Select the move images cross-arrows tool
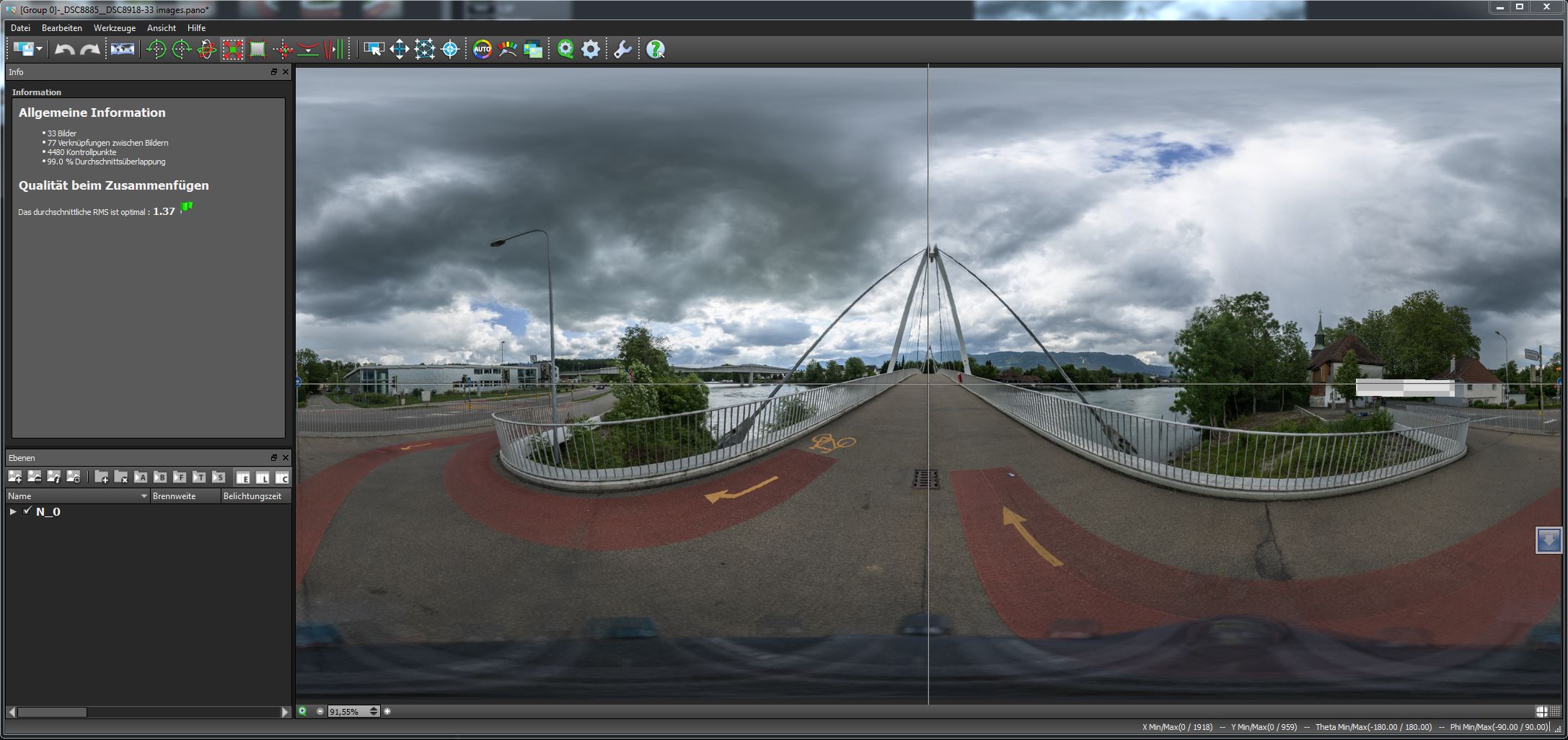The image size is (1568, 740). pos(399,50)
